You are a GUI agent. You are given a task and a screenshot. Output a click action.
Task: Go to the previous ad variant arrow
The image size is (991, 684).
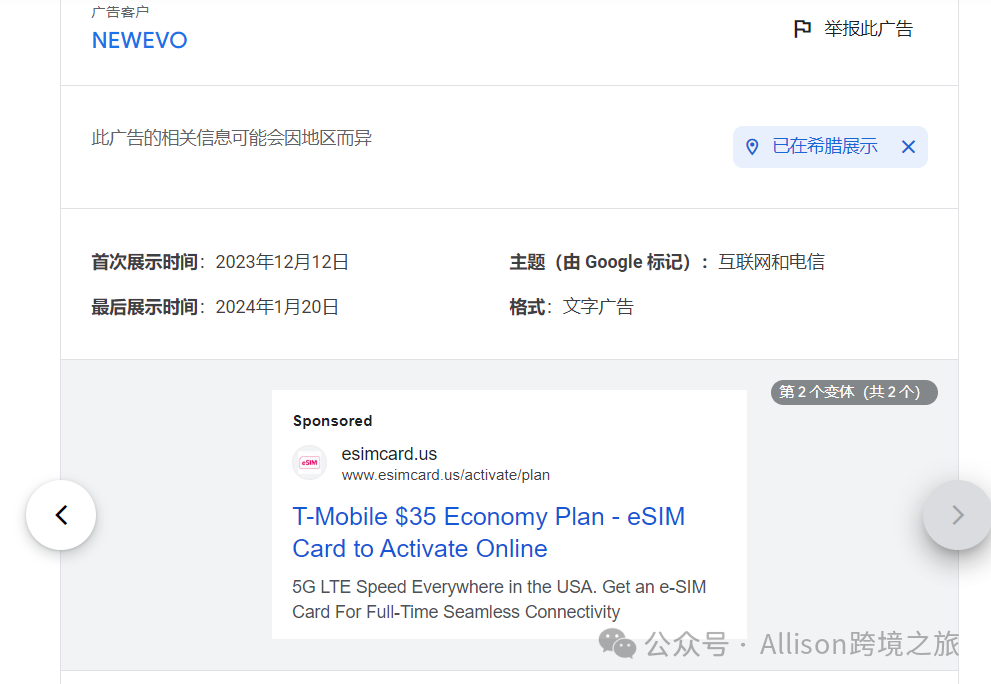[61, 515]
